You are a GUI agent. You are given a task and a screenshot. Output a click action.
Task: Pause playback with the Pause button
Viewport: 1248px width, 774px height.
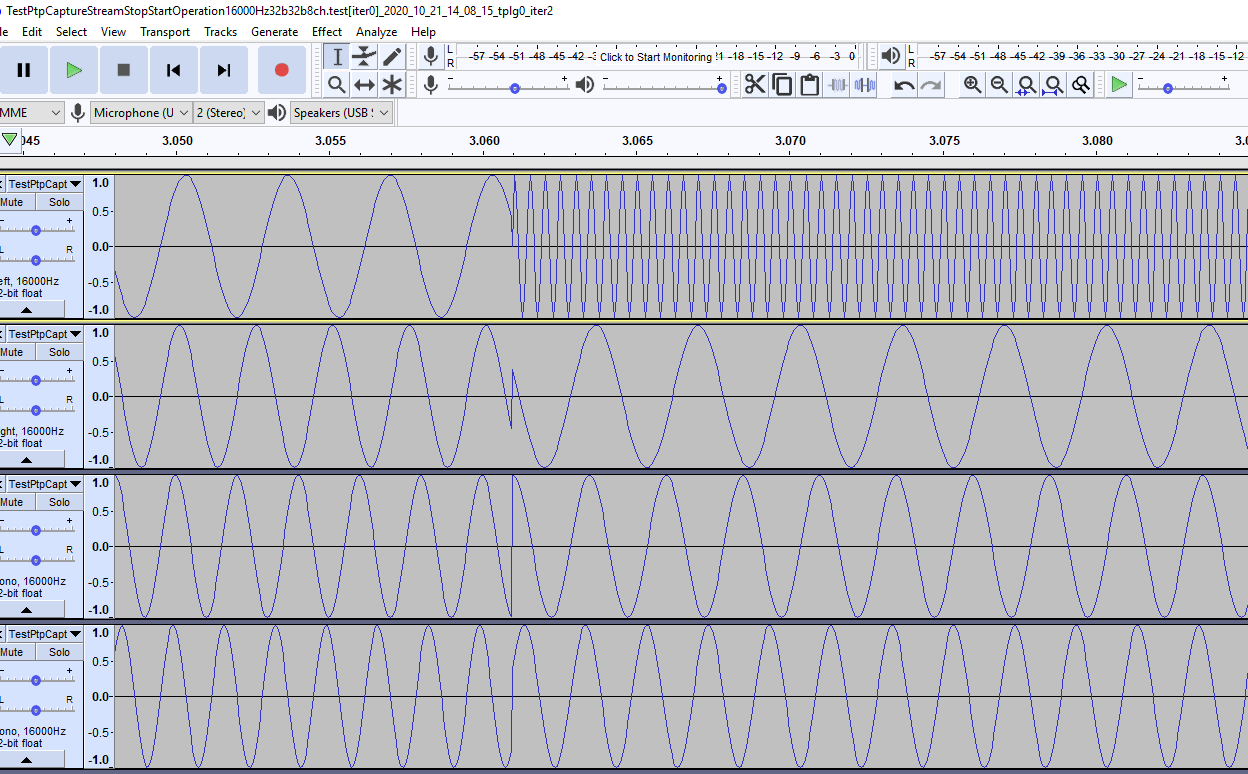[x=24, y=70]
